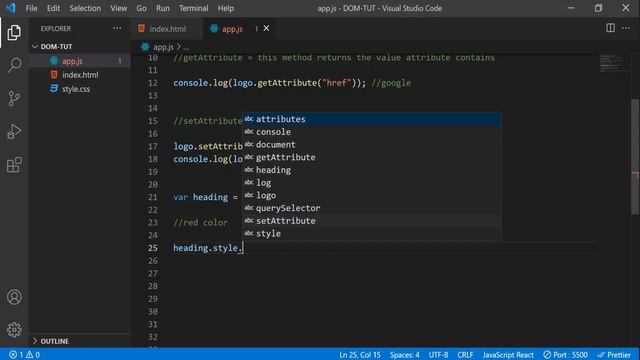Open the Go menu
Screen dimensions: 640x360
coord(141,8)
